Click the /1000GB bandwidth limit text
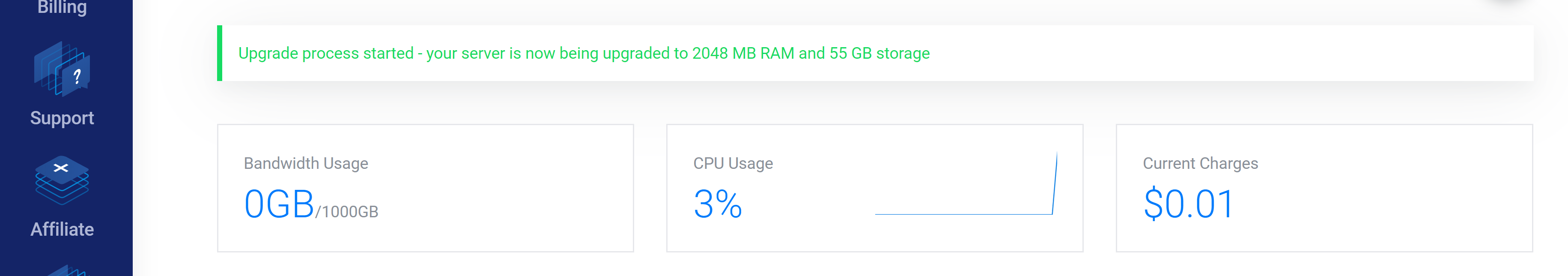This screenshot has width=1568, height=276. 347,211
